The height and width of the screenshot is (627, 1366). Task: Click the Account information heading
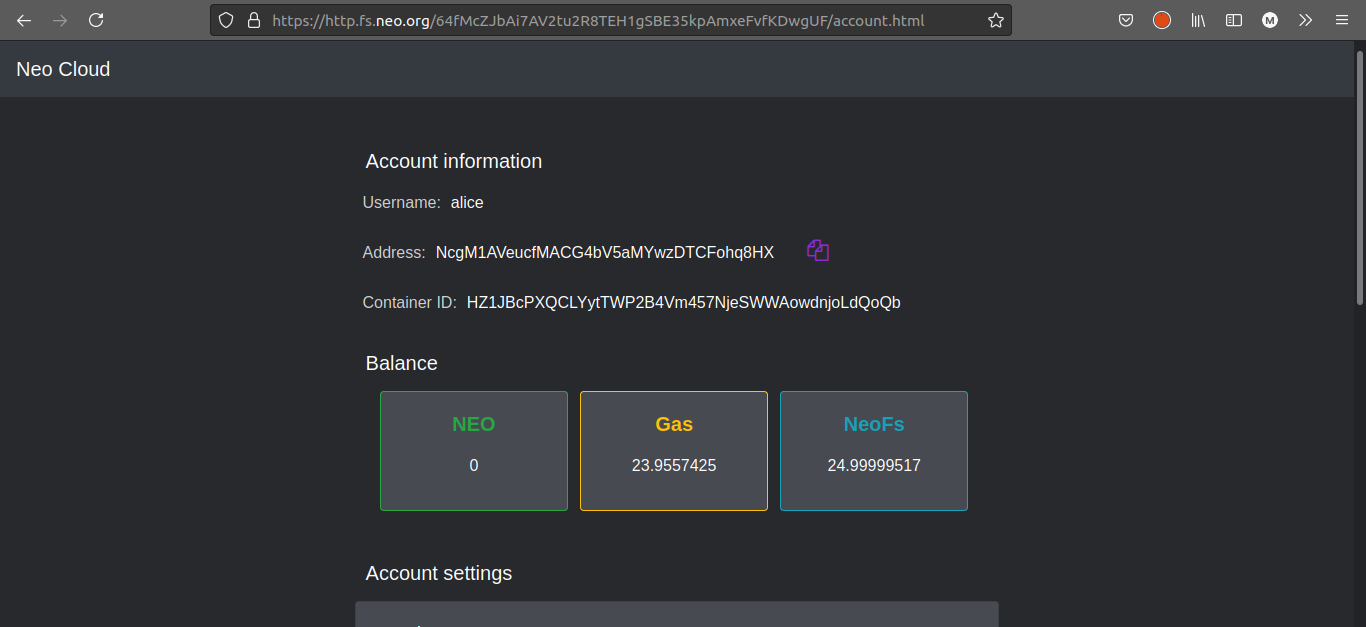click(454, 161)
